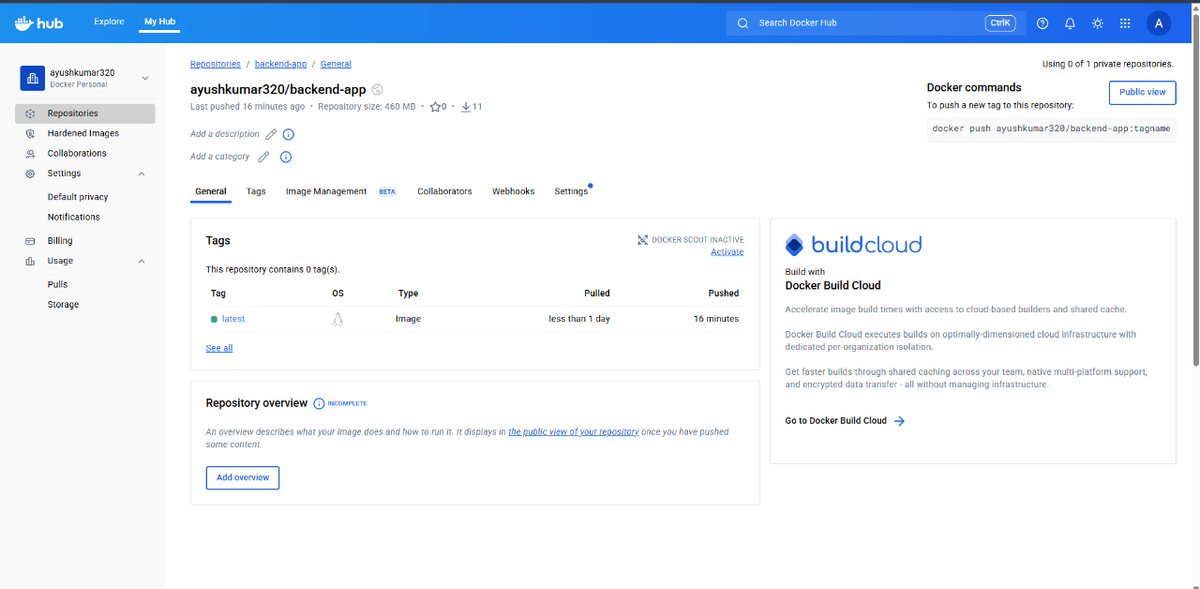Click the Add a description text

click(x=224, y=134)
